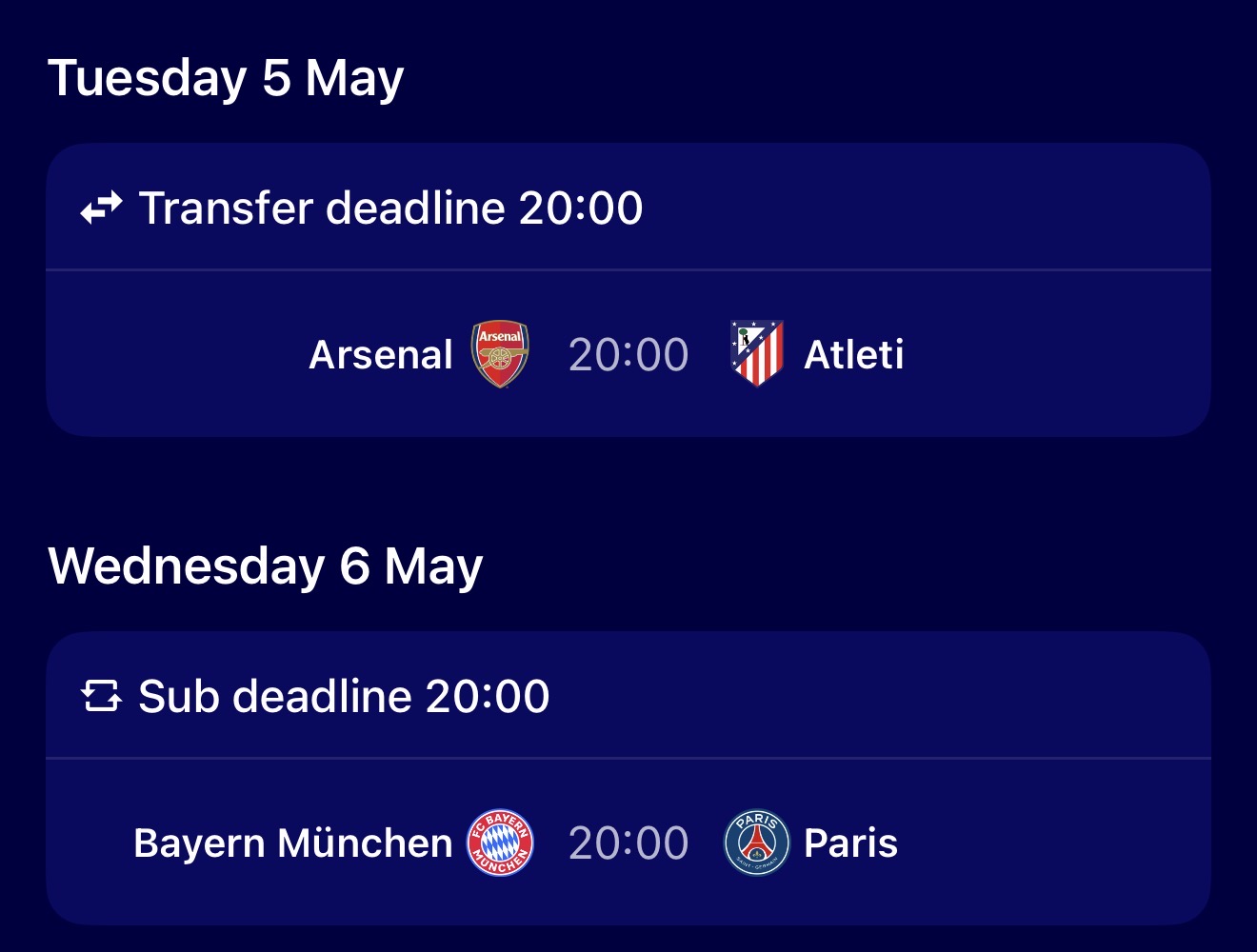Click the Tuesday 5 May heading
1257x952 pixels.
pos(226,77)
